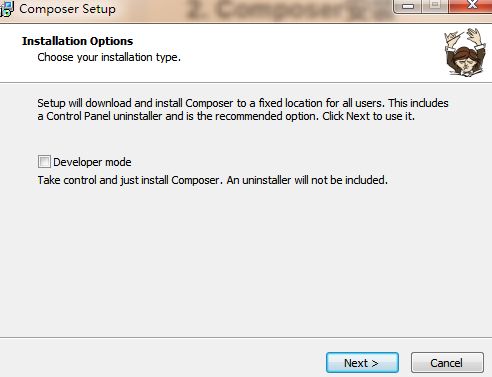Minimize the Composer Setup window
The image size is (492, 377).
[x=408, y=6]
